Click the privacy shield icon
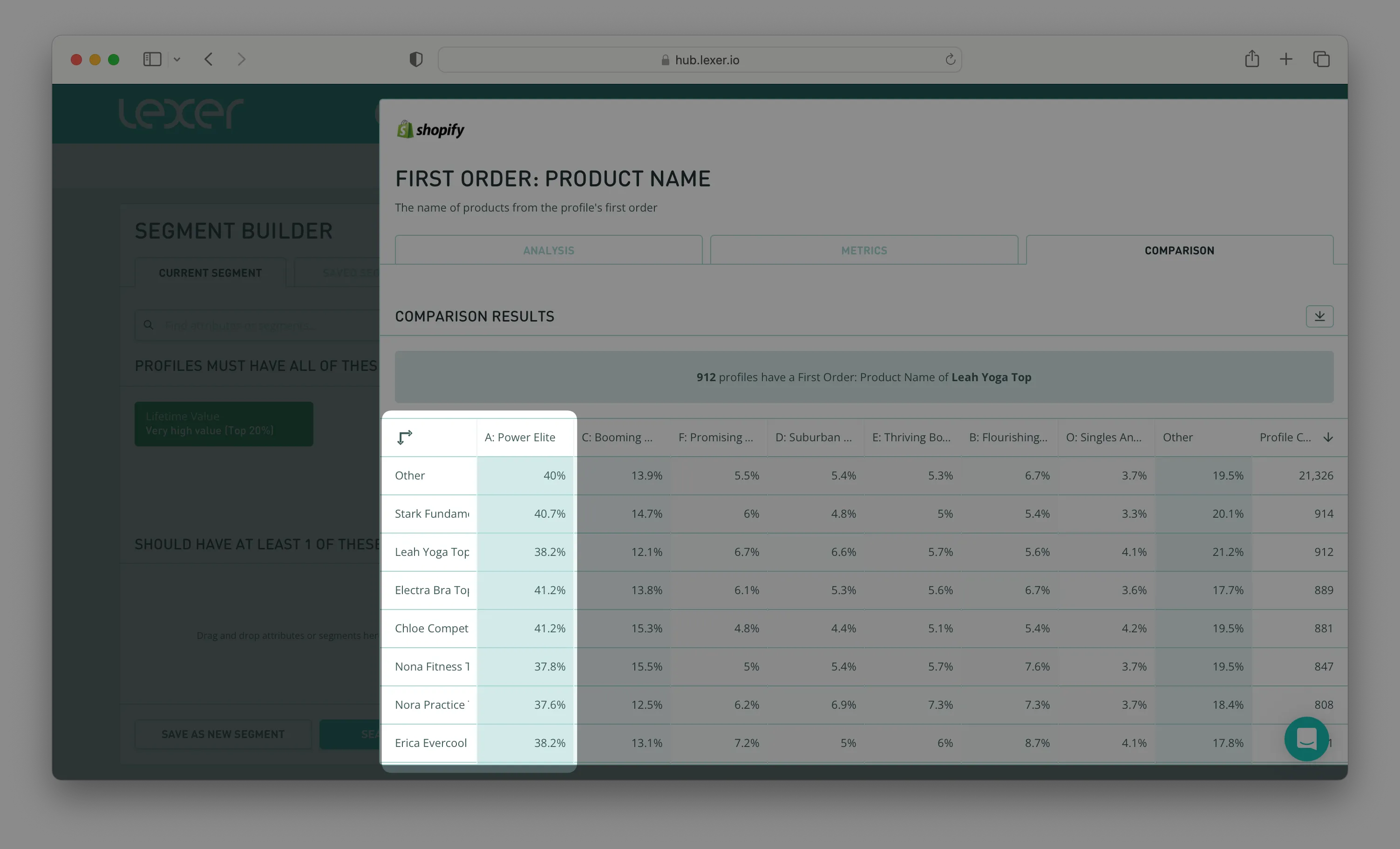Image resolution: width=1400 pixels, height=849 pixels. [416, 59]
